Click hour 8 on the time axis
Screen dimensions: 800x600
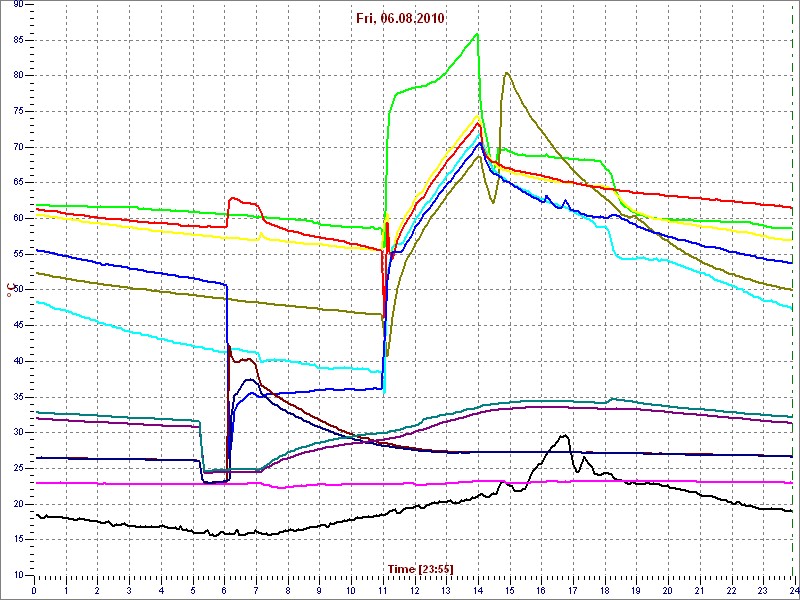click(288, 591)
